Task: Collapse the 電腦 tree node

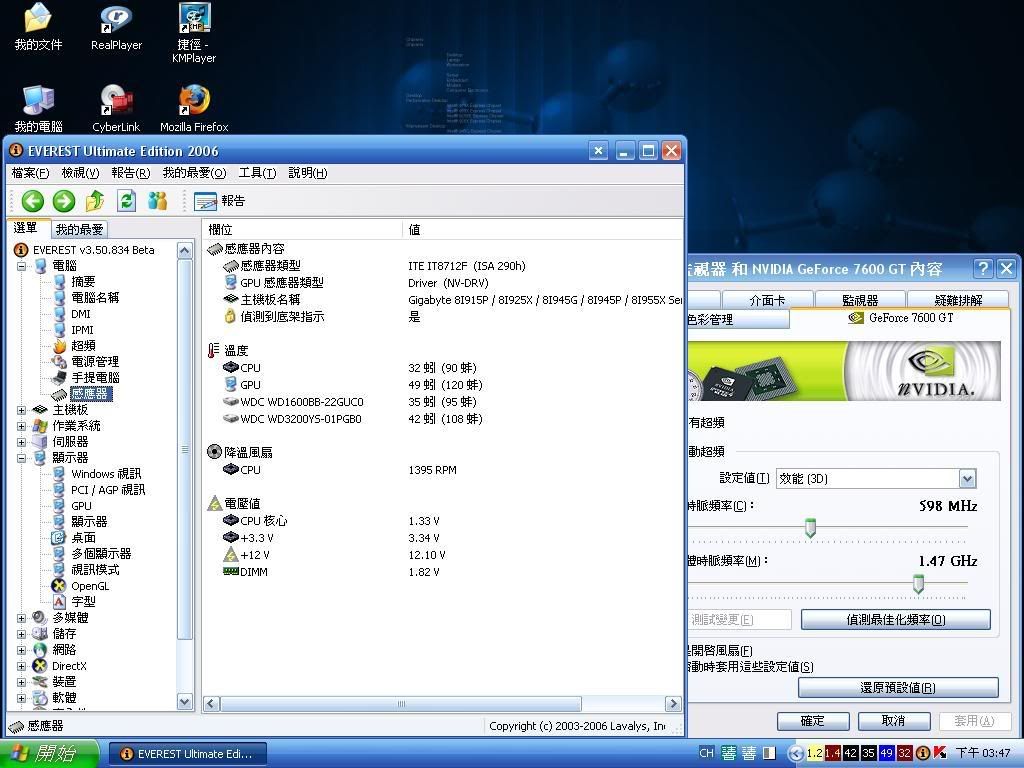Action: coord(22,266)
